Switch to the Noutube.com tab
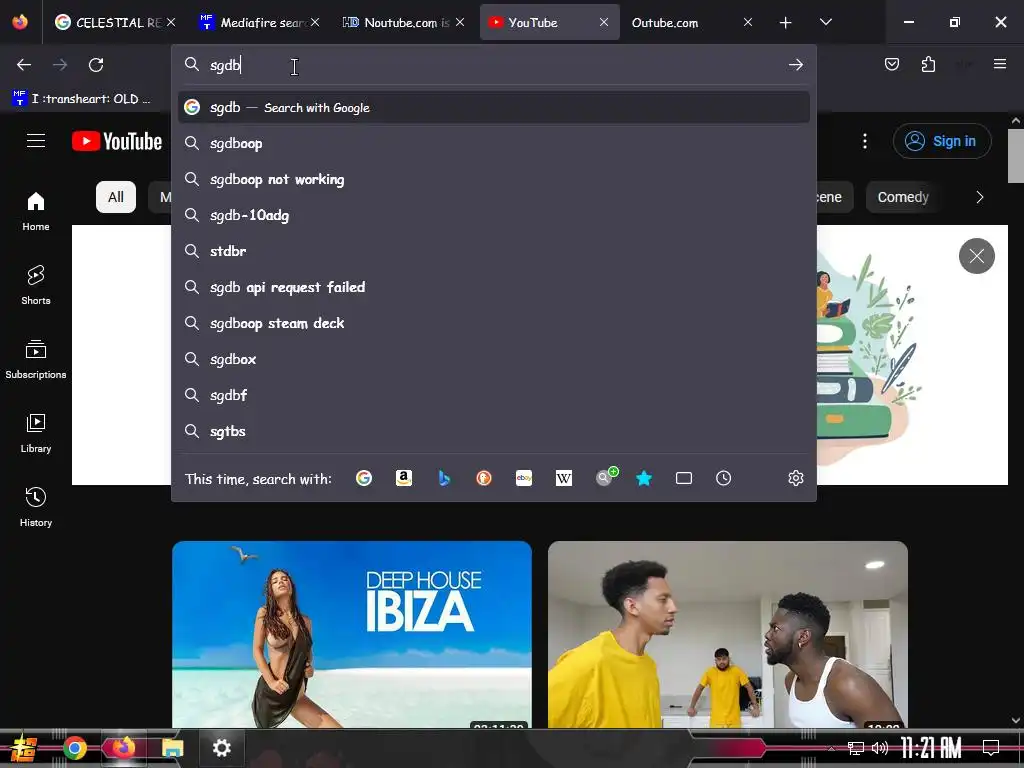This screenshot has width=1024, height=768. coord(404,22)
